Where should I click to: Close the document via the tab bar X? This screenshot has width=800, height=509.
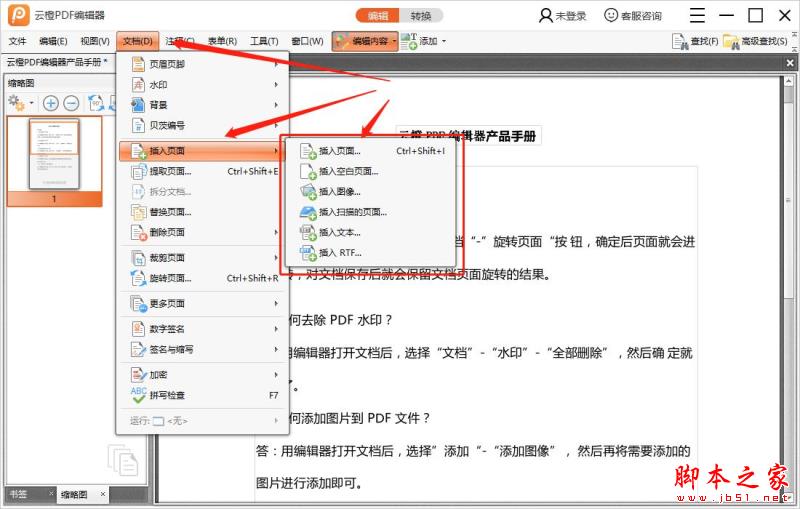(x=790, y=63)
